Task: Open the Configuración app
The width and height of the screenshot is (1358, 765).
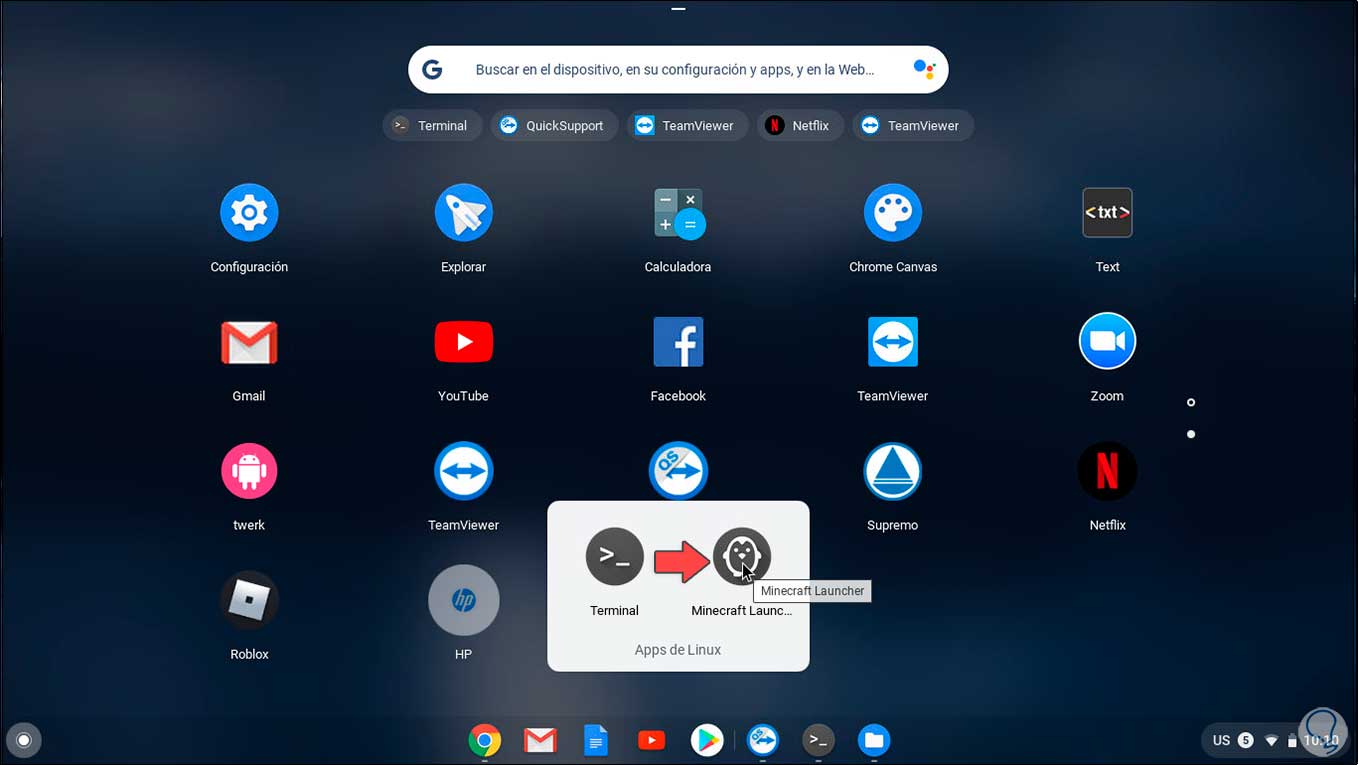Action: pos(249,213)
